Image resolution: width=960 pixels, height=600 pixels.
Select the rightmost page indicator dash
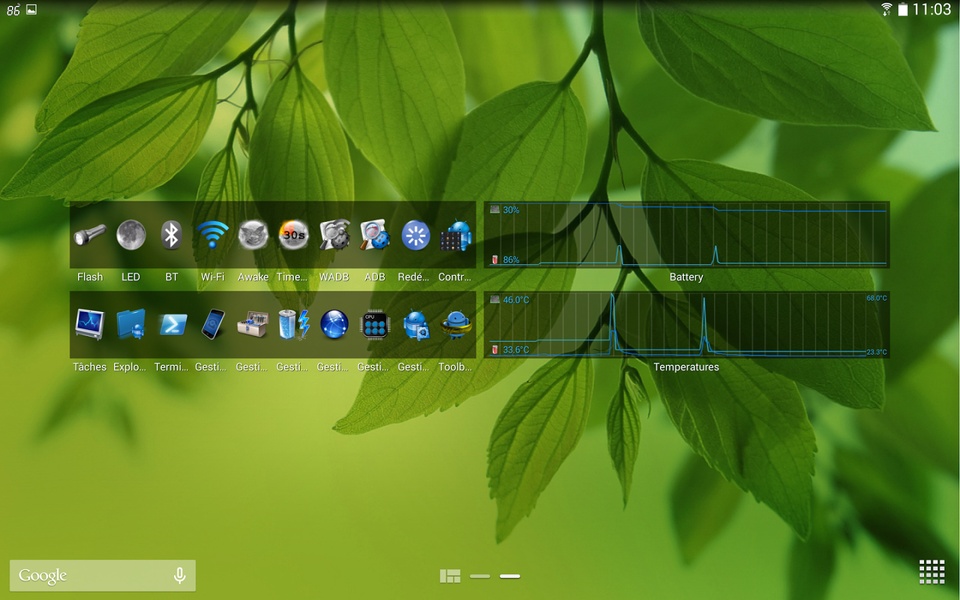coord(510,576)
